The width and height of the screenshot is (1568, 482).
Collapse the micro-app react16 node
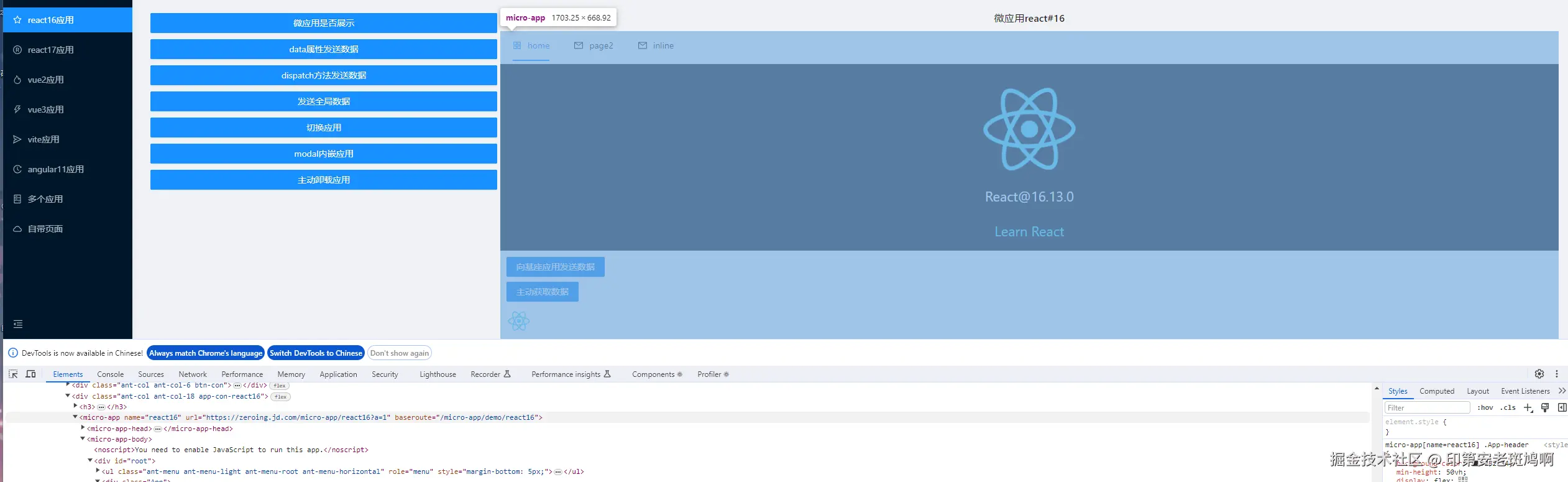tap(75, 417)
